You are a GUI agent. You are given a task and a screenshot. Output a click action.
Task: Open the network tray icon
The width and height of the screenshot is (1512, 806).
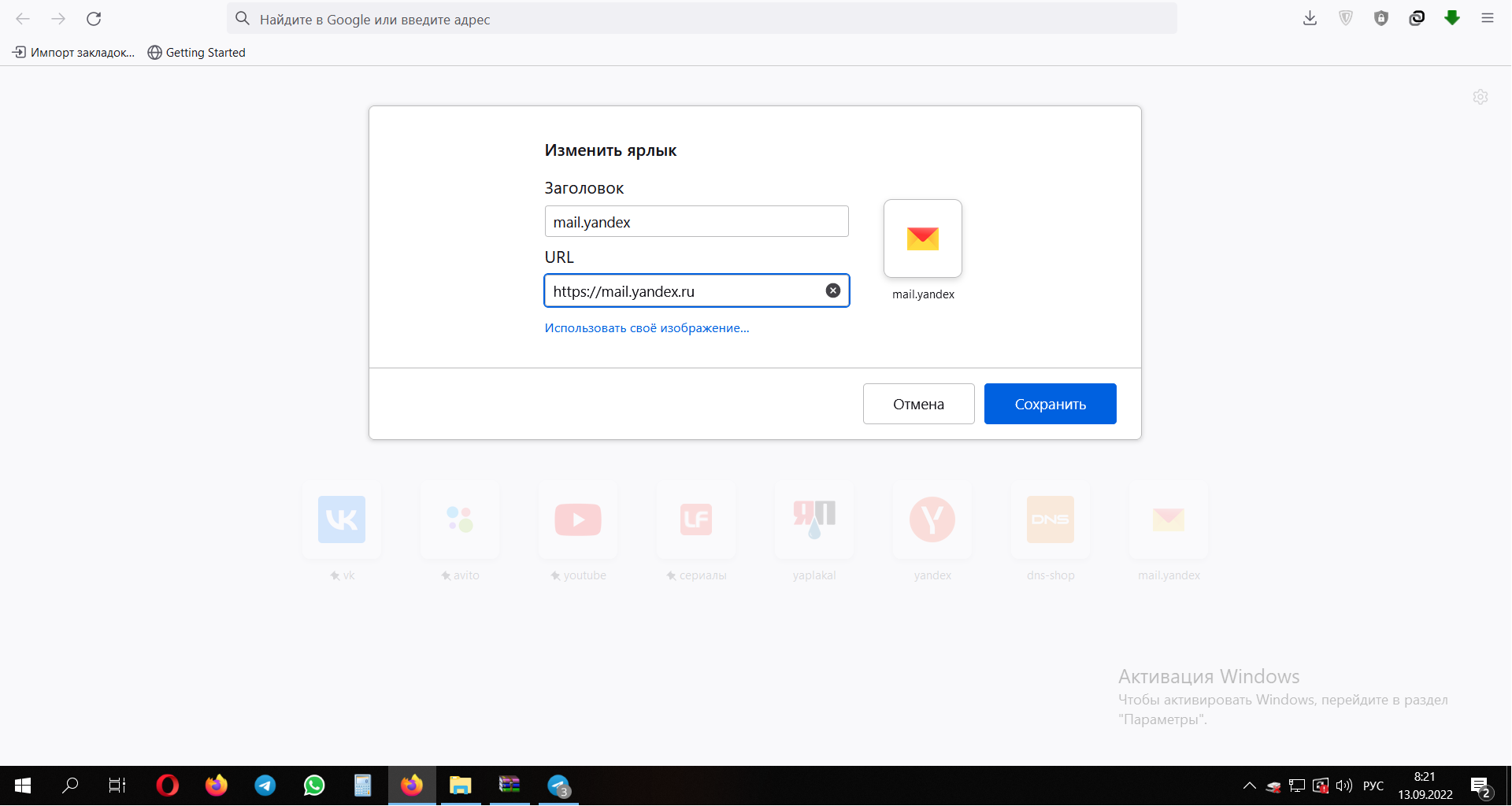click(1297, 786)
